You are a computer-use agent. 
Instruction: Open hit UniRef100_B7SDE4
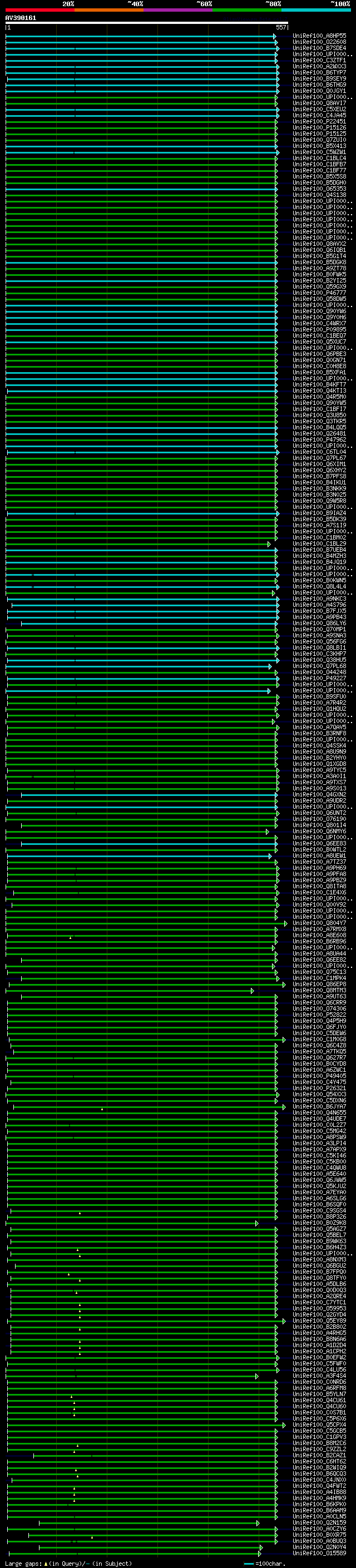pos(319,48)
